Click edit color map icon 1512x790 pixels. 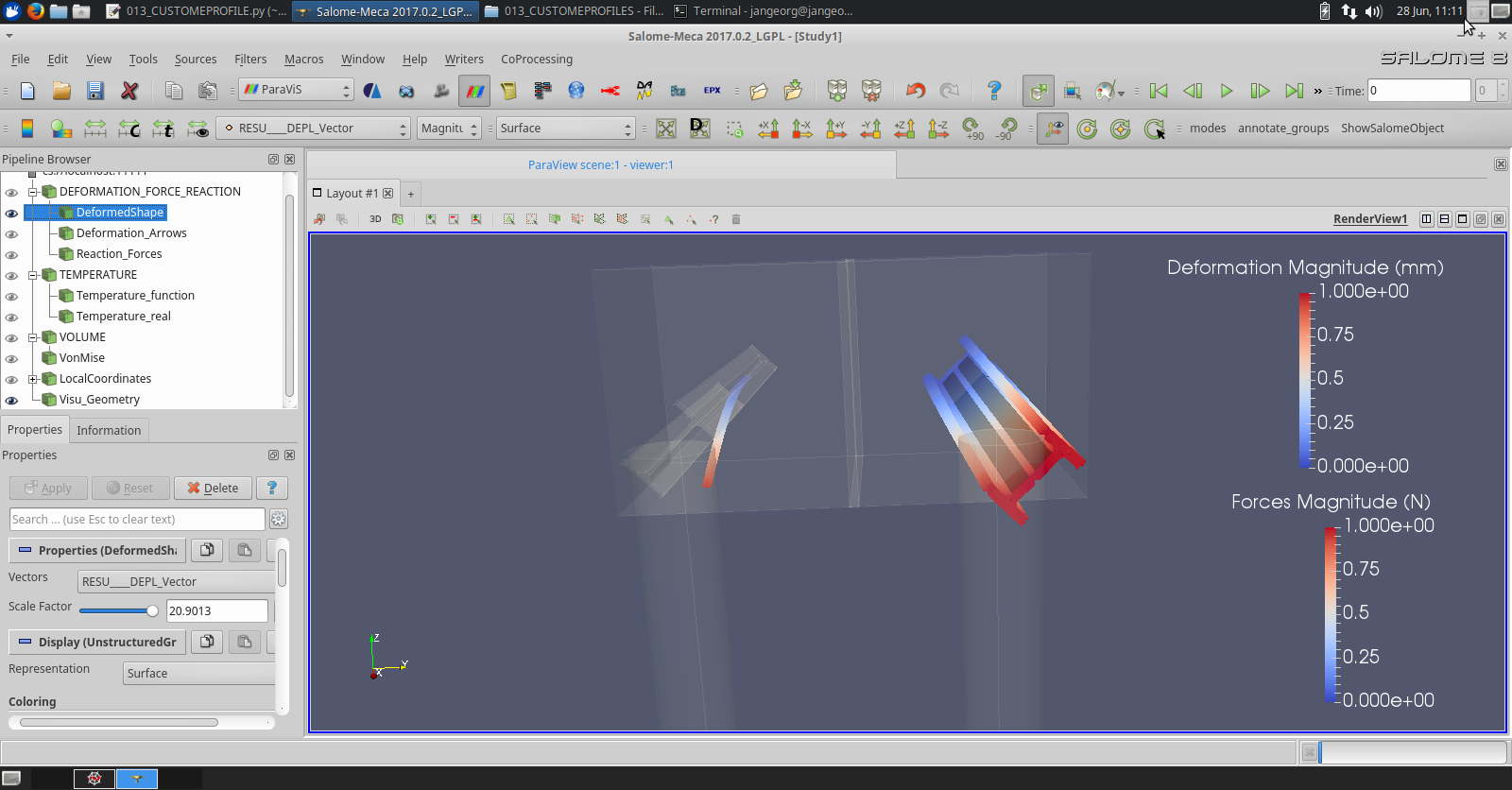[61, 129]
